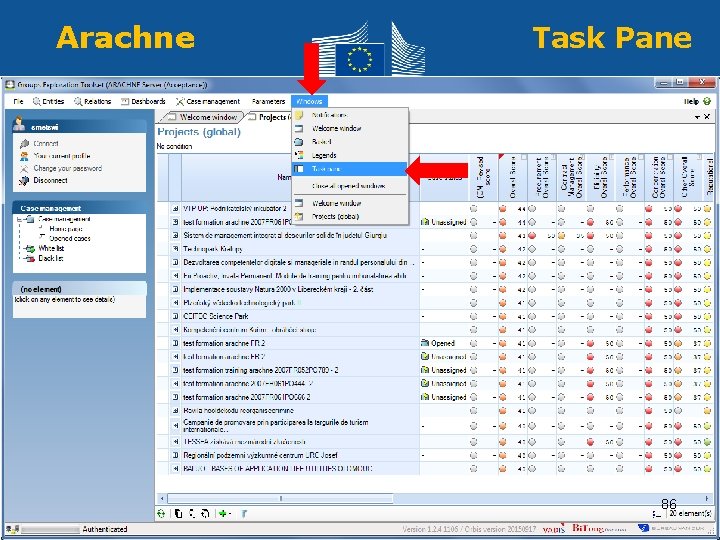This screenshot has width=720, height=540.
Task: Click the Your current profile icon
Action: pyautogui.click(x=24, y=156)
